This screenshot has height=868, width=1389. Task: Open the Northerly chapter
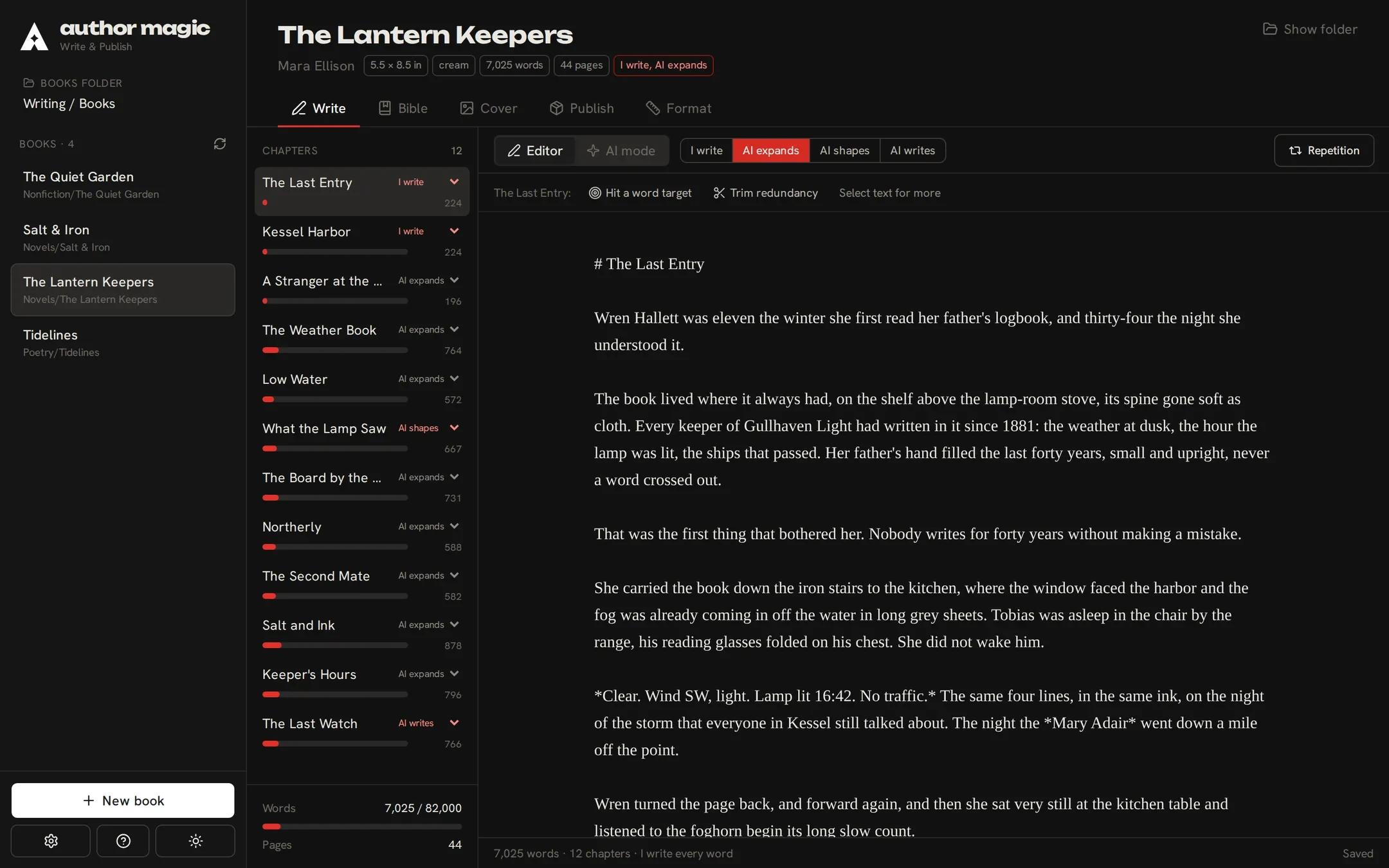click(x=362, y=536)
